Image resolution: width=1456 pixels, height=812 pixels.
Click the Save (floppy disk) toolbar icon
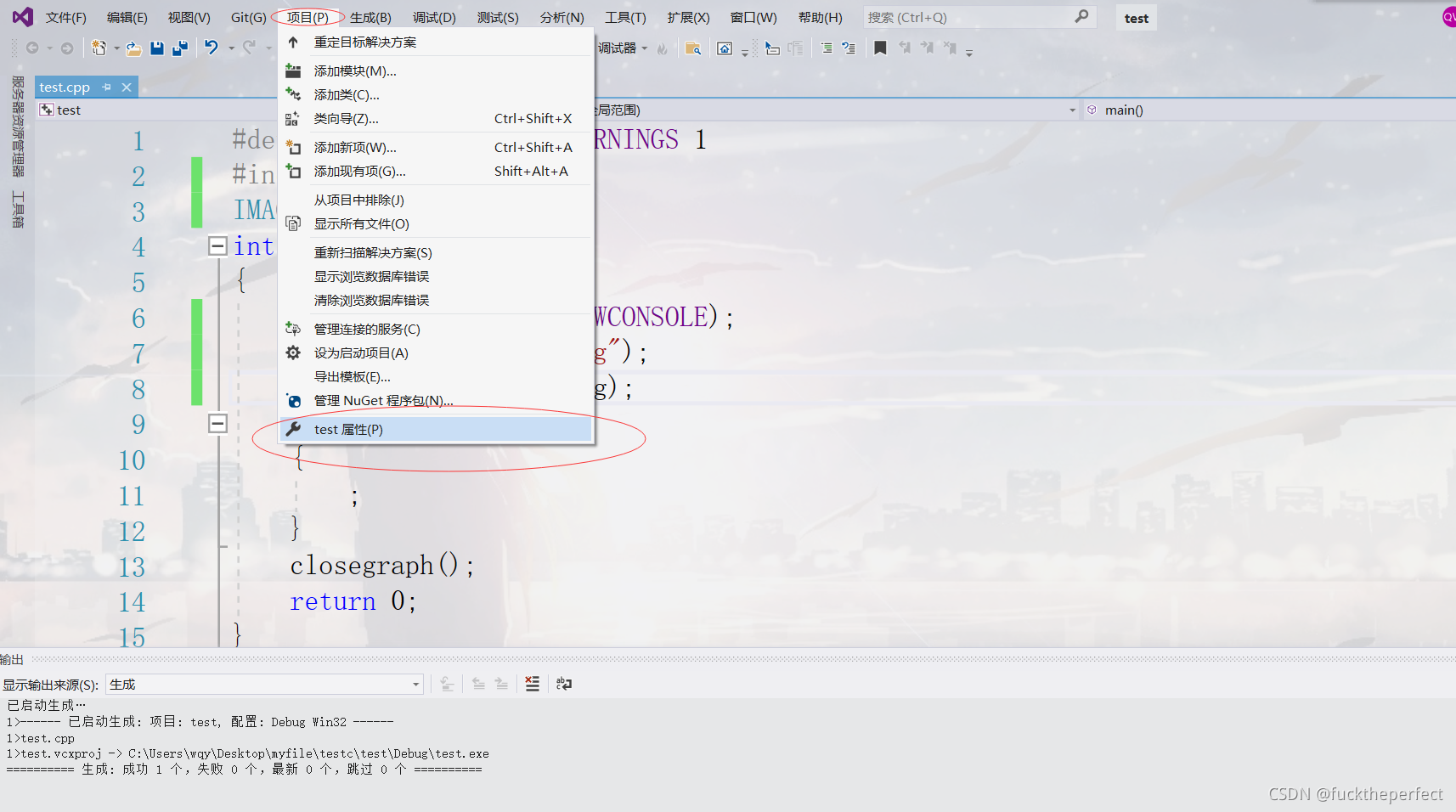(156, 48)
